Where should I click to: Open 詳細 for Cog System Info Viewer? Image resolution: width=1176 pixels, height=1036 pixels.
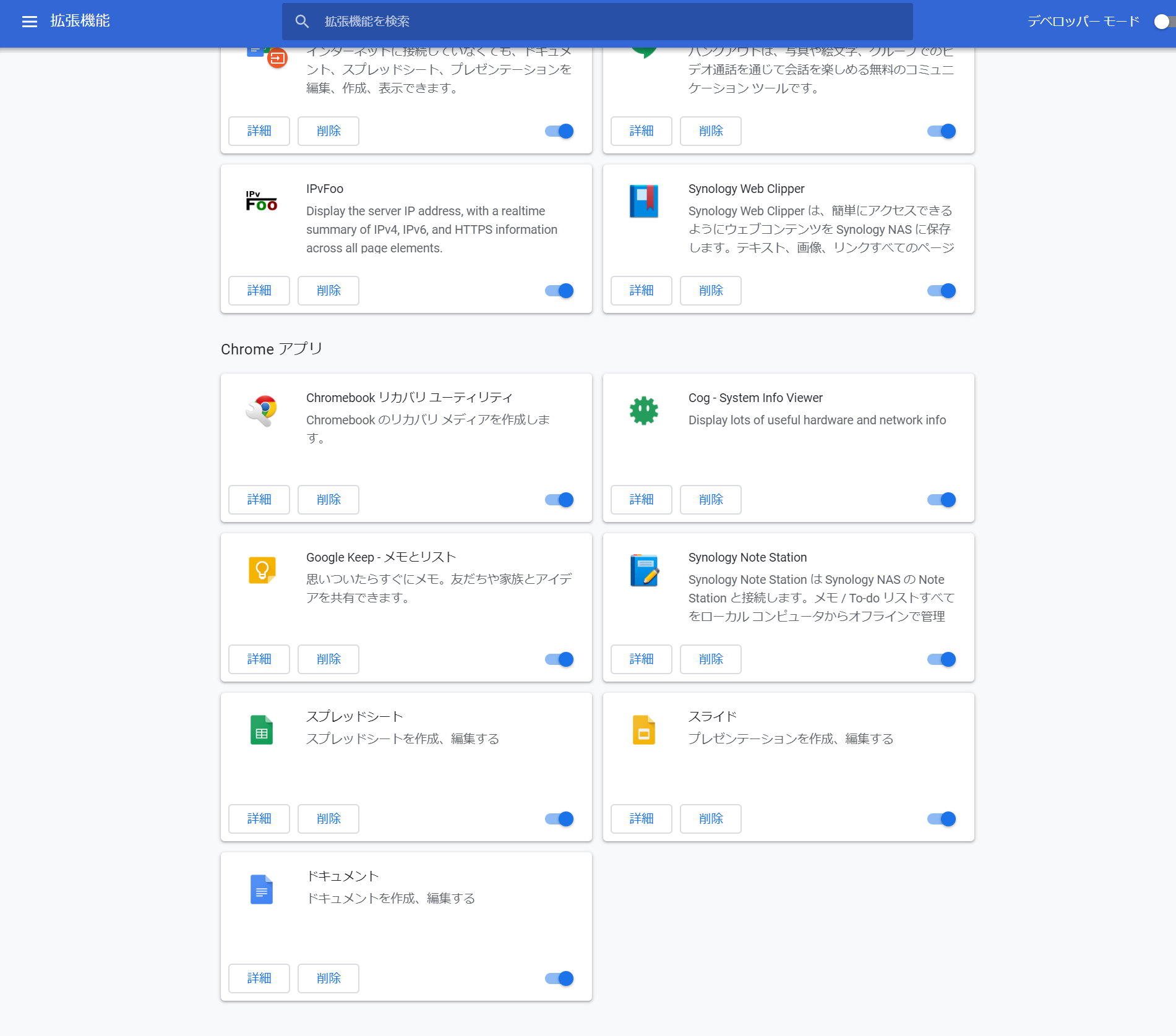(642, 500)
